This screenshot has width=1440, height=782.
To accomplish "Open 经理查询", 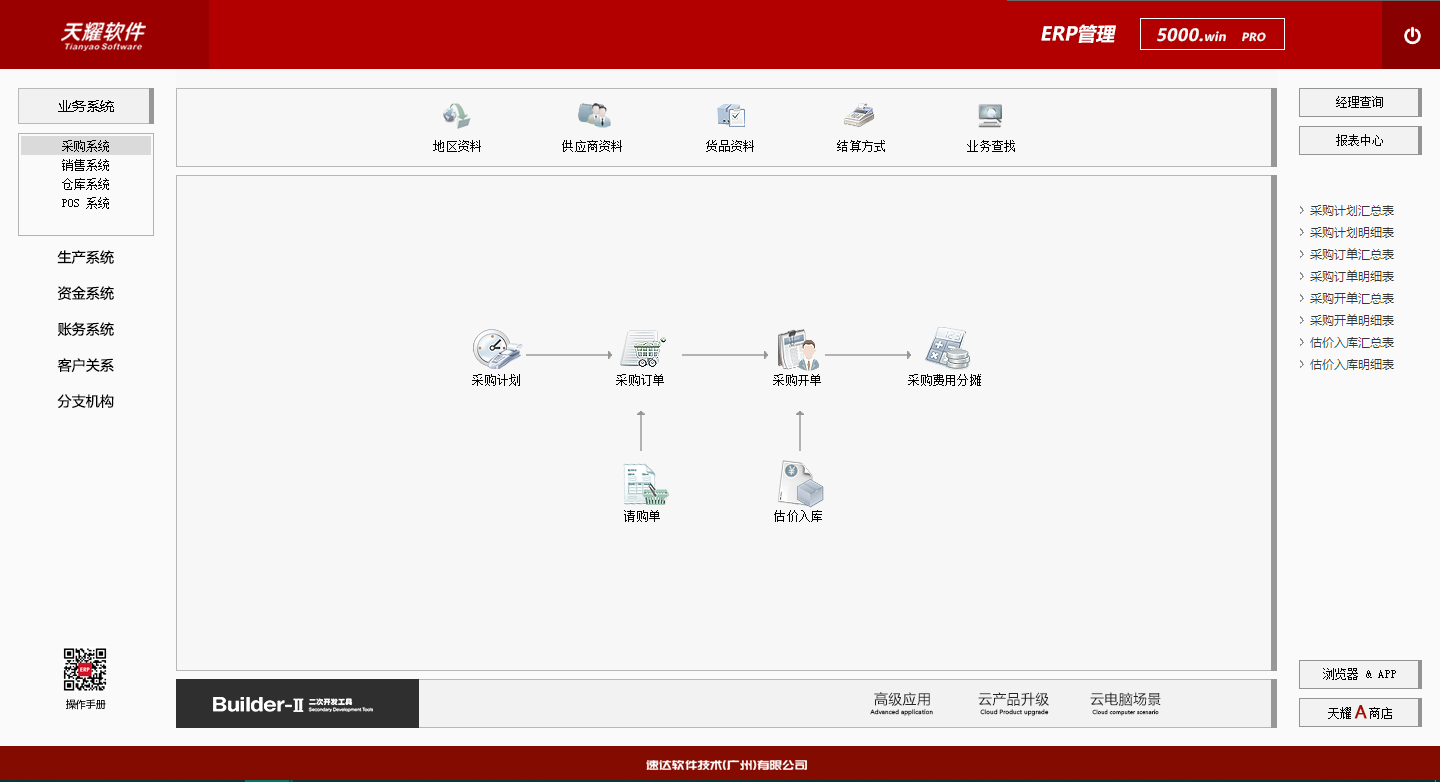I will 1358,102.
